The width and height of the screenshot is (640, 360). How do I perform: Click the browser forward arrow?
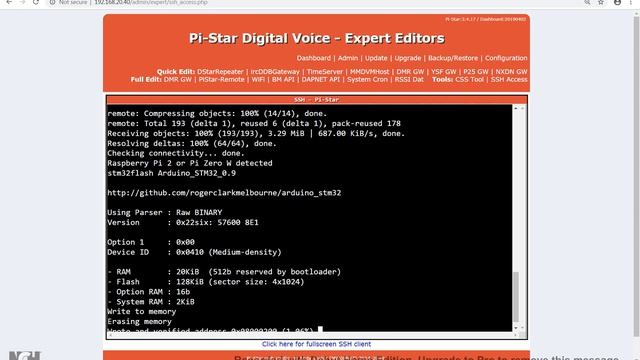pyautogui.click(x=22, y=2)
